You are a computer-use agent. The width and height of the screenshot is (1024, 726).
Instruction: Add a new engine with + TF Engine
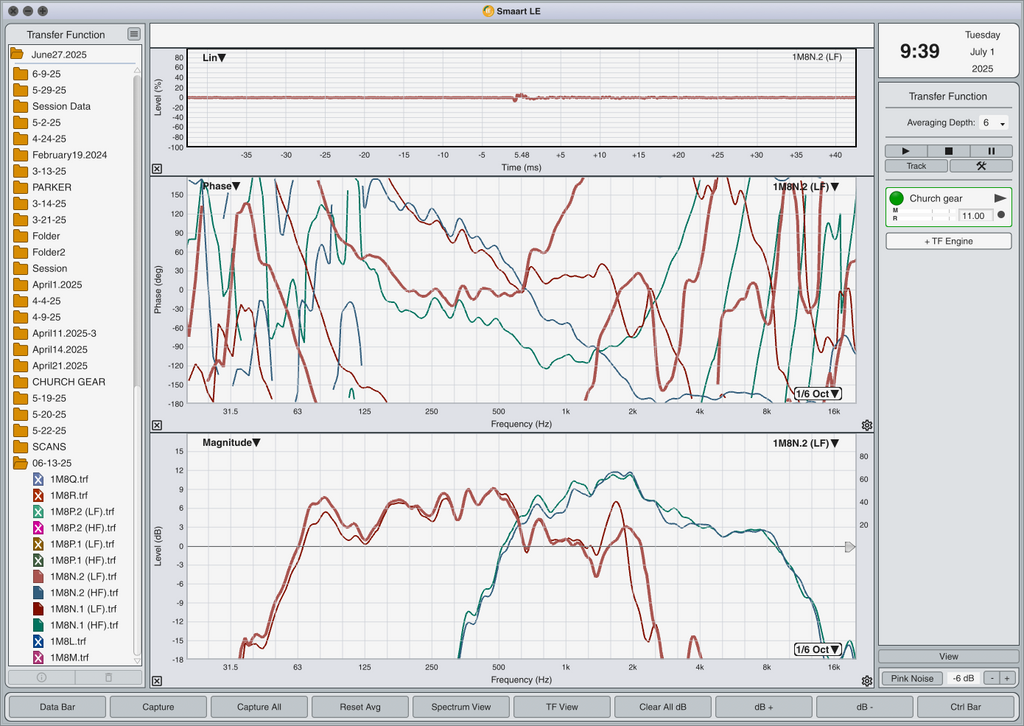coord(948,241)
